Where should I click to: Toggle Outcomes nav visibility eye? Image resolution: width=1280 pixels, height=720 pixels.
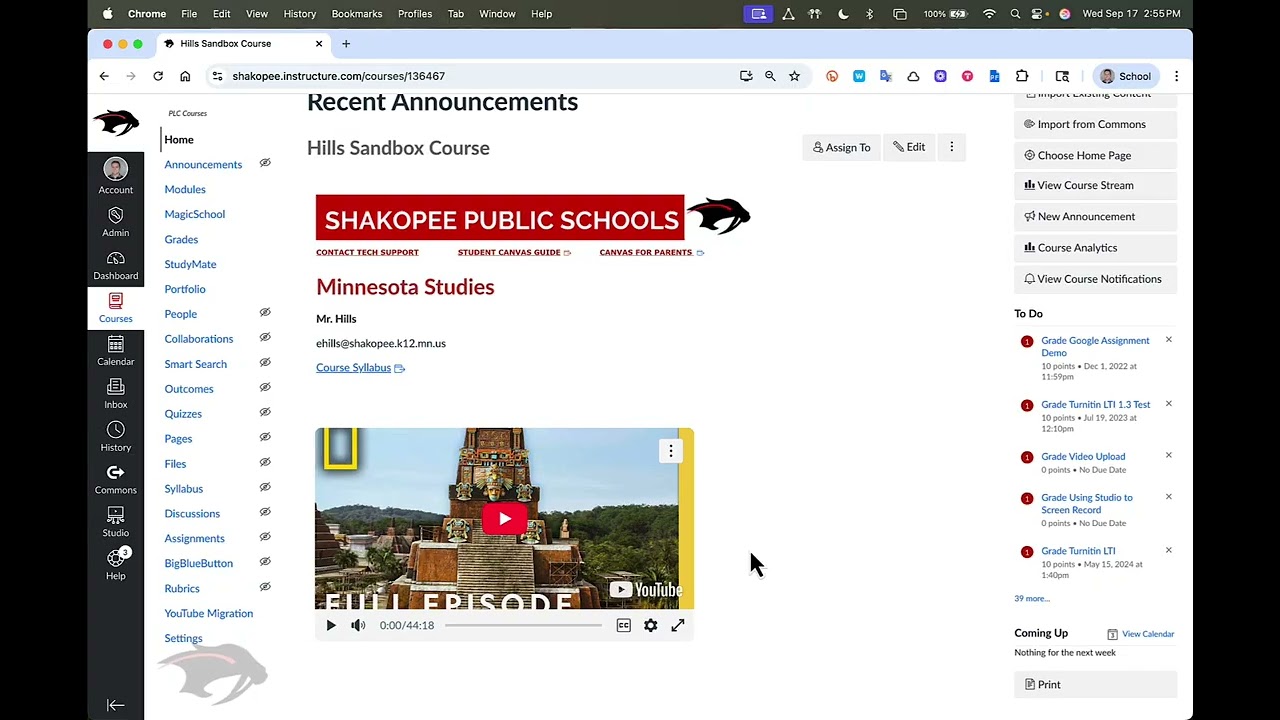tap(265, 388)
